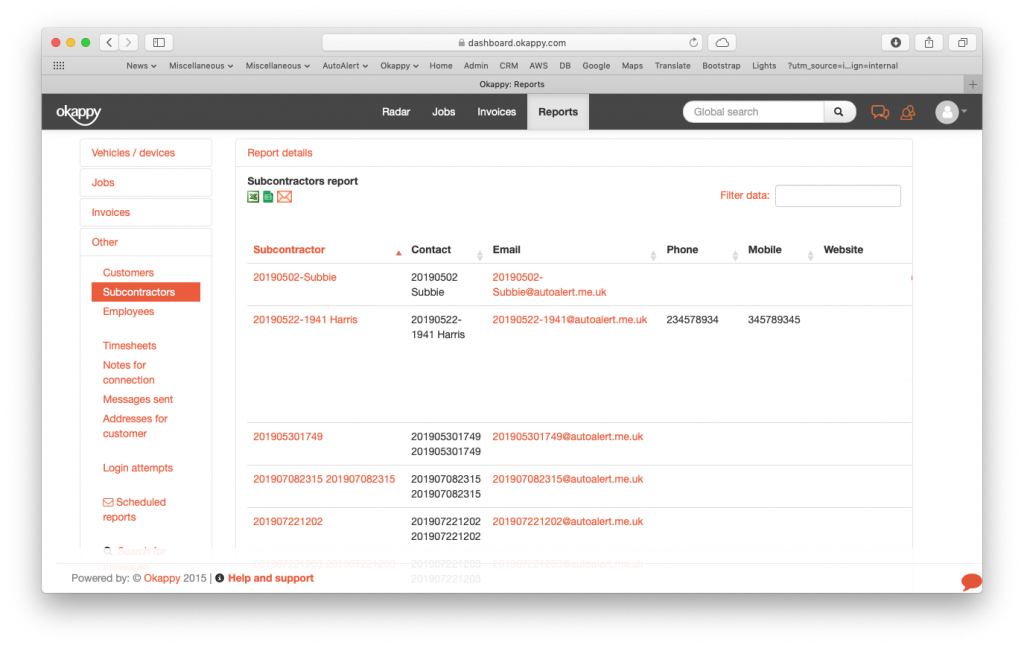Open the Customers report

pyautogui.click(x=128, y=272)
